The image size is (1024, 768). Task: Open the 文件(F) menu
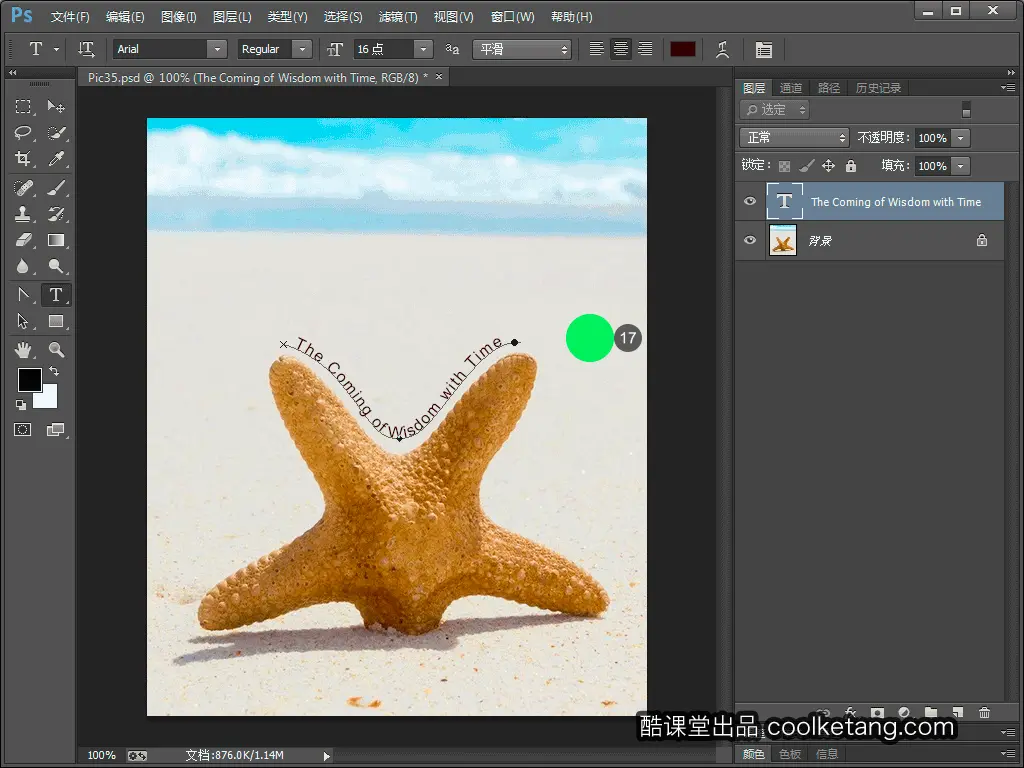click(x=70, y=17)
